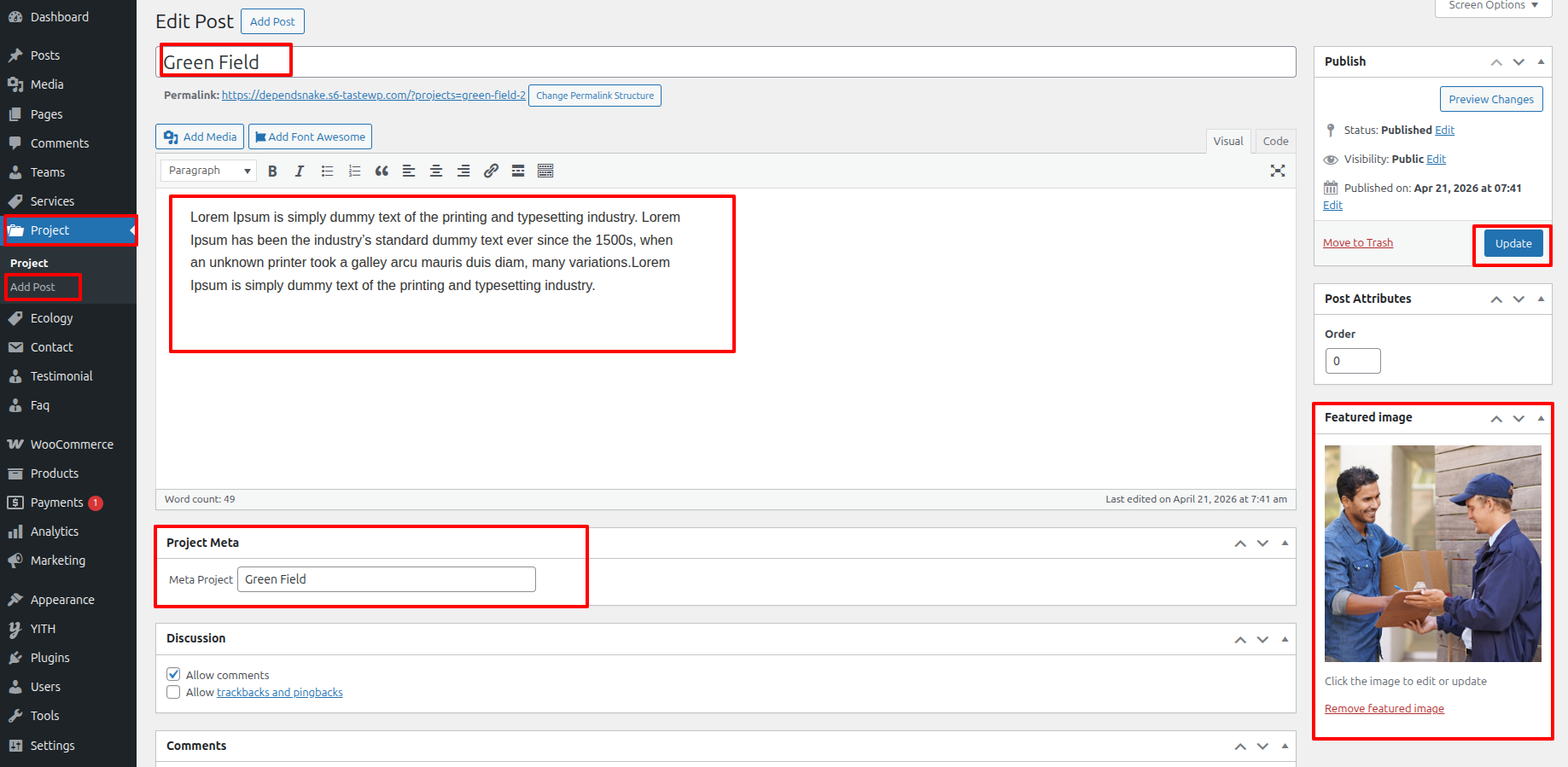Apply italic formatting in editor toolbar
This screenshot has width=1568, height=767.
coord(300,171)
